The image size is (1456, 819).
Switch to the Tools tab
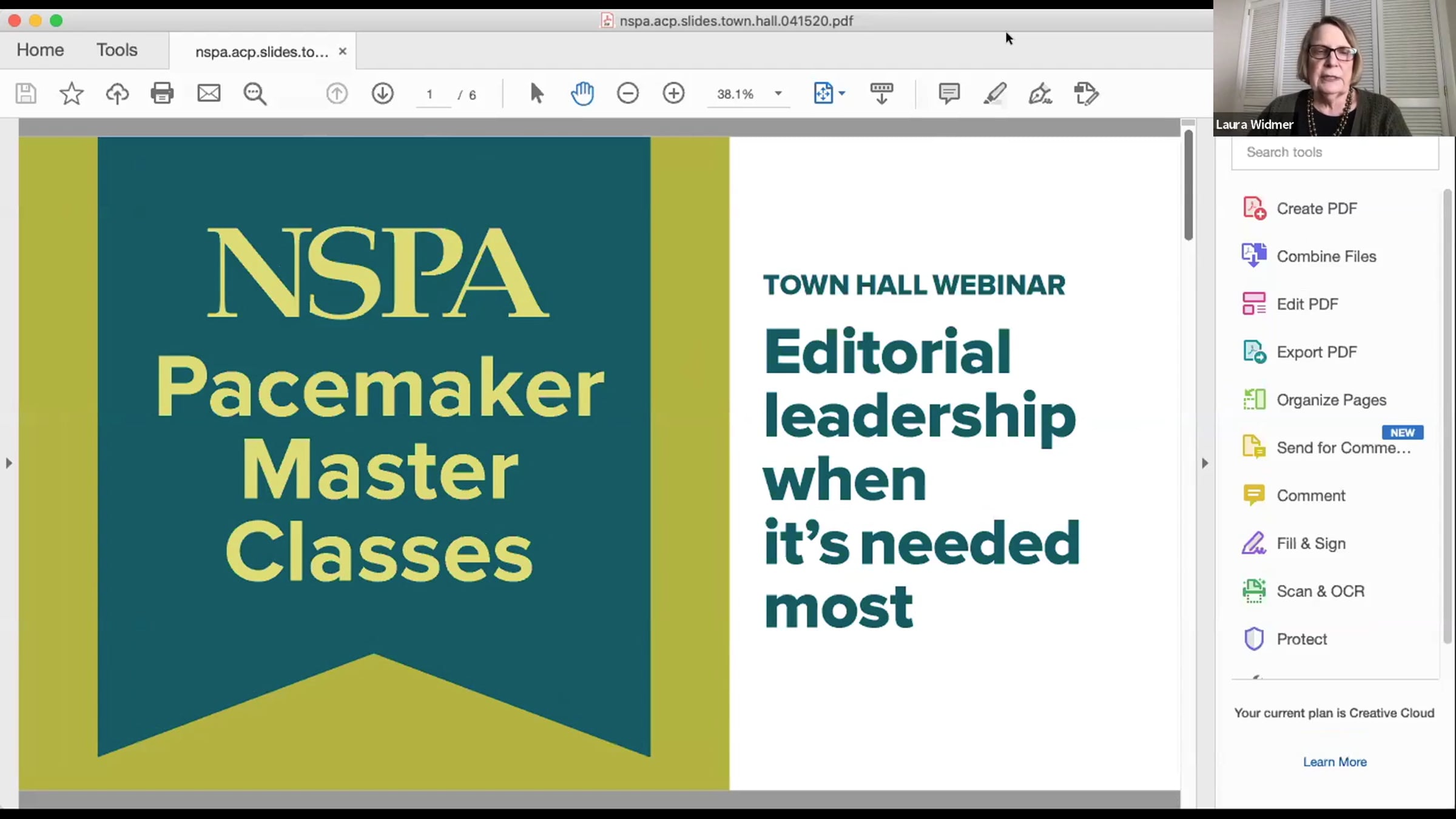point(117,50)
